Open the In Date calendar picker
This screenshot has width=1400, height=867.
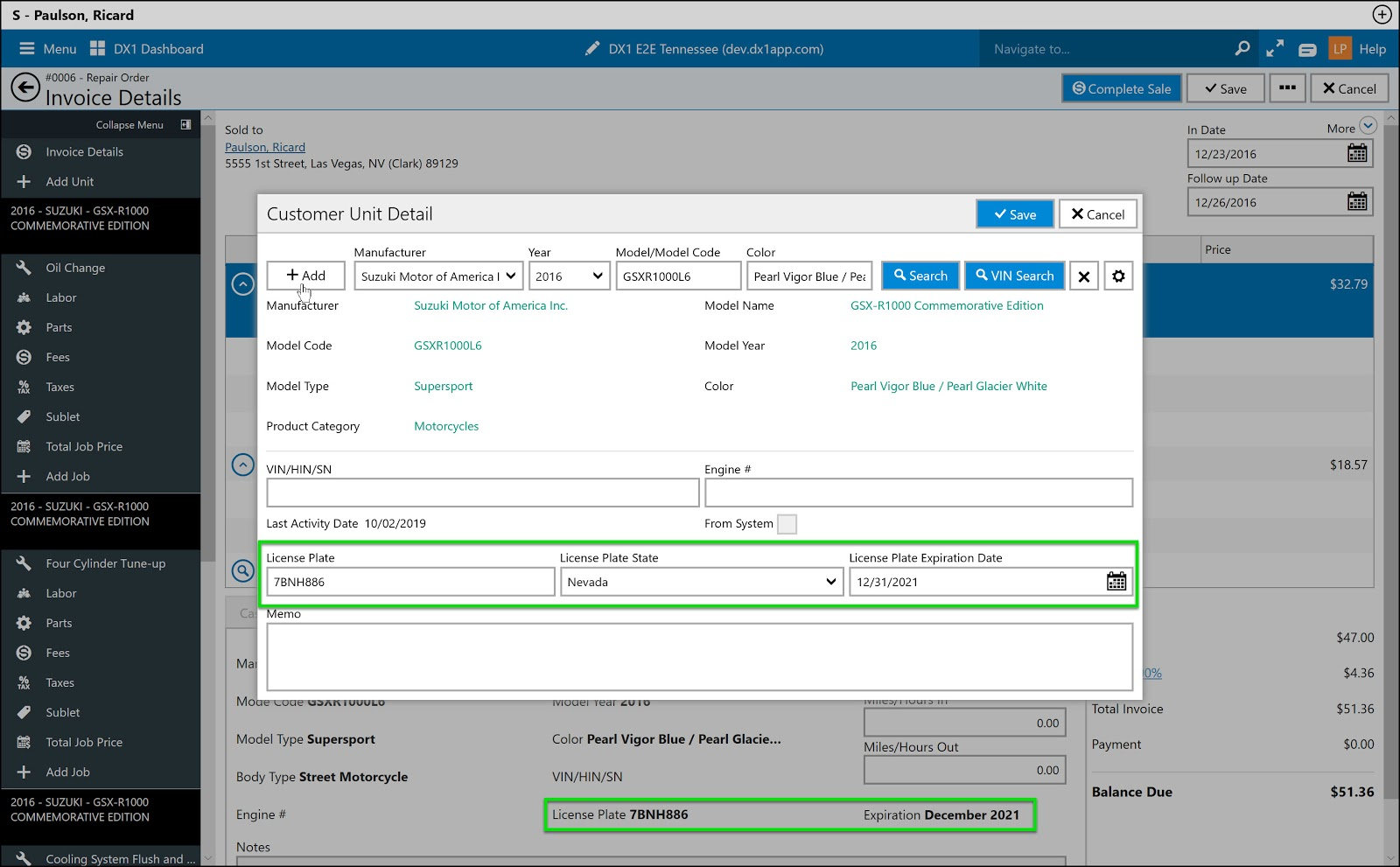[x=1357, y=154]
